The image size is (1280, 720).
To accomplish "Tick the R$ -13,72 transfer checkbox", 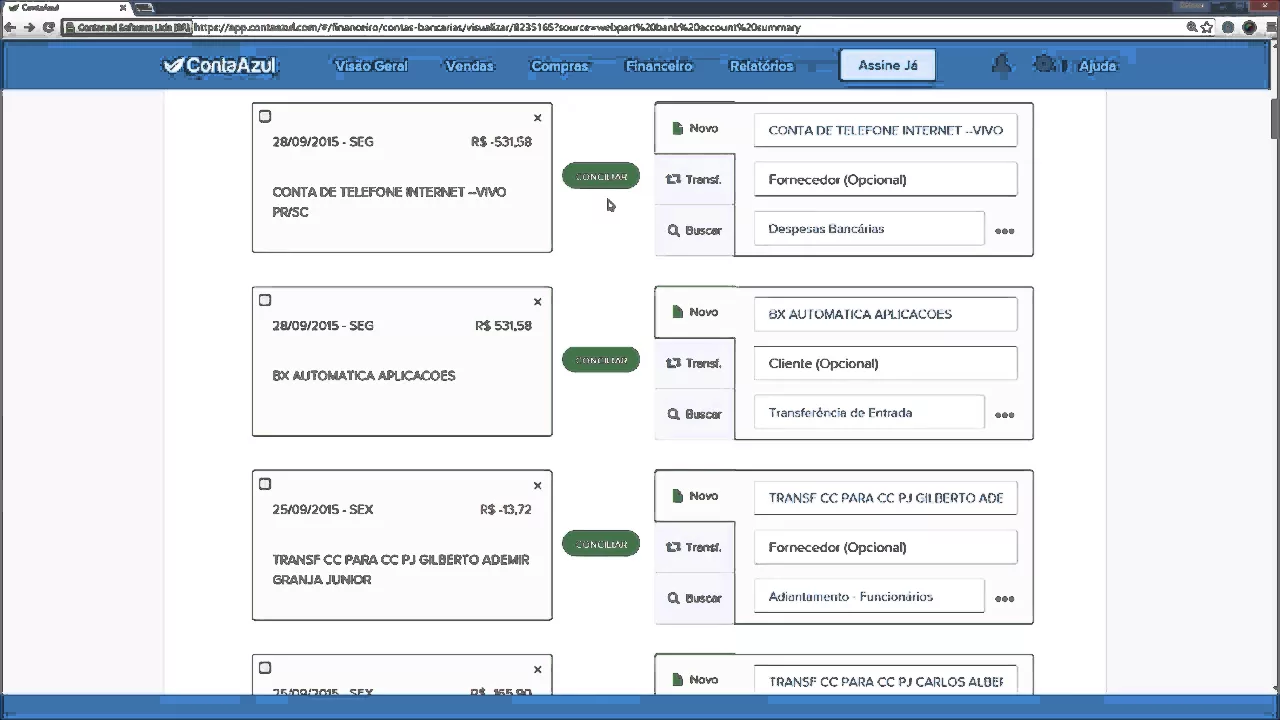I will coord(265,484).
